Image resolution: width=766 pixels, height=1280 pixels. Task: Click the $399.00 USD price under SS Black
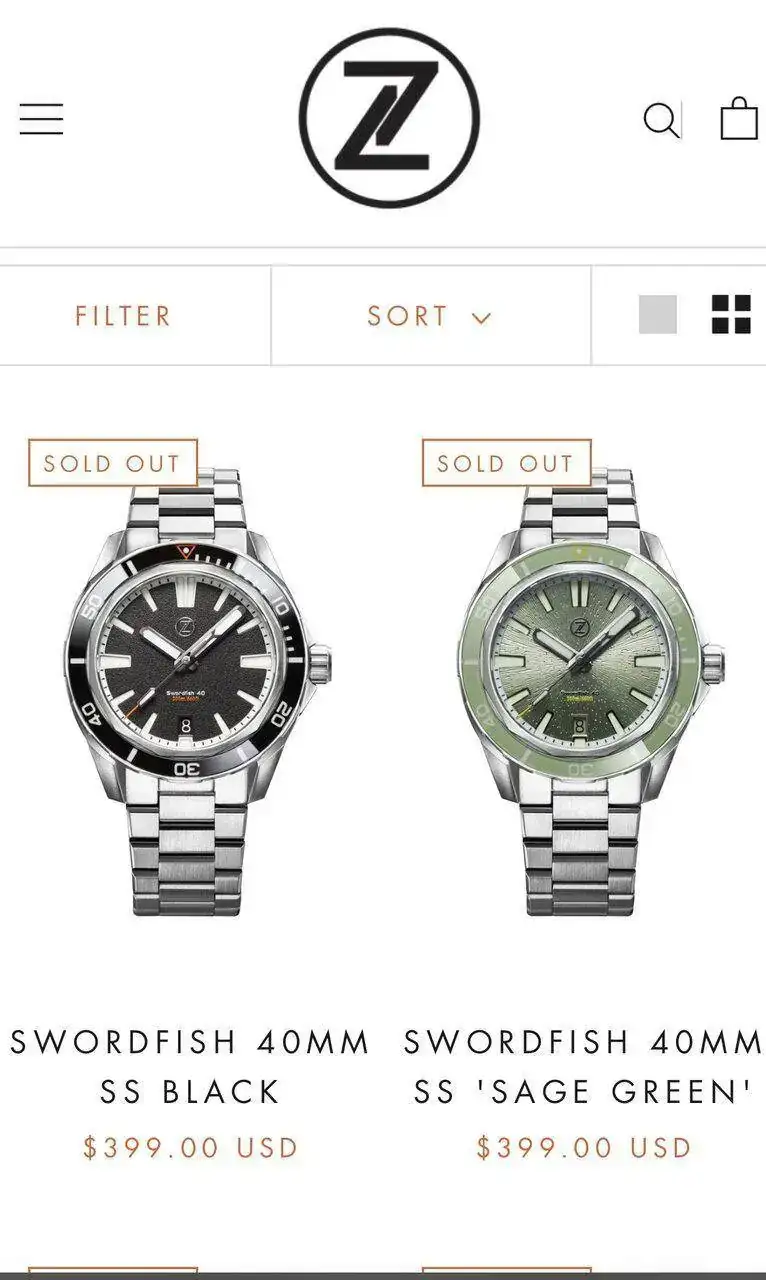point(190,1147)
